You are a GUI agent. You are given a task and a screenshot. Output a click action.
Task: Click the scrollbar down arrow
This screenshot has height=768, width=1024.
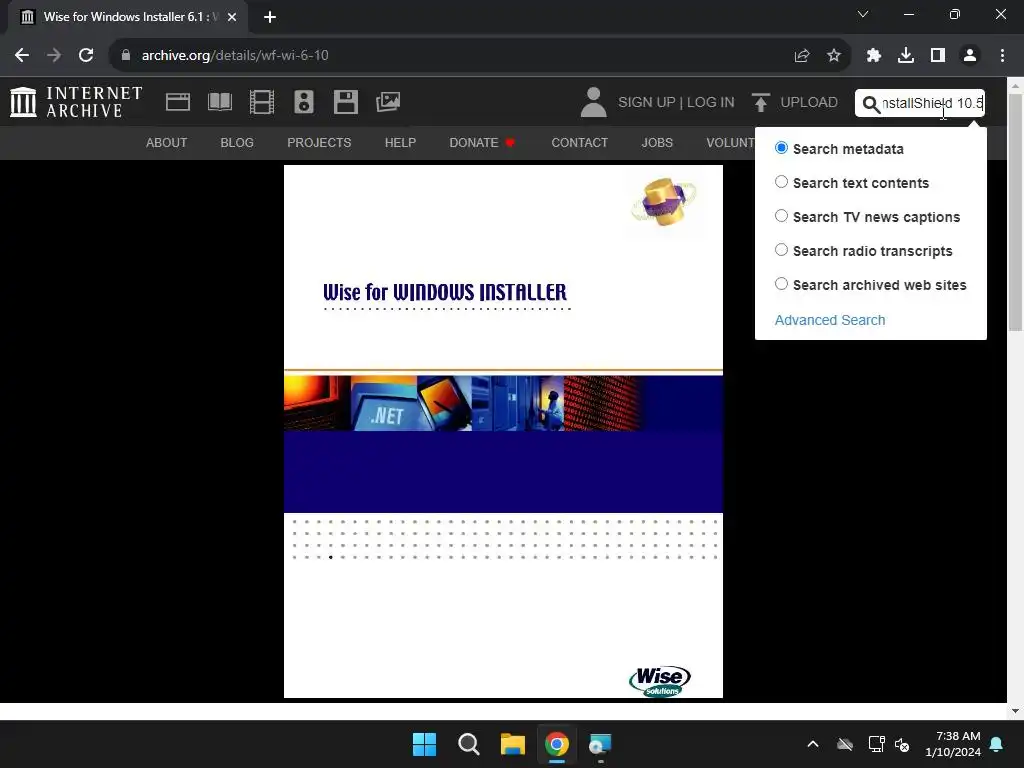coord(1016,711)
